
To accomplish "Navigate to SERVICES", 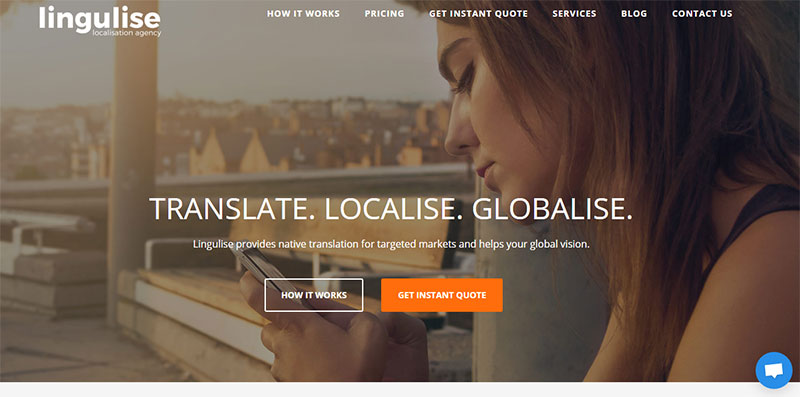I will click(574, 14).
